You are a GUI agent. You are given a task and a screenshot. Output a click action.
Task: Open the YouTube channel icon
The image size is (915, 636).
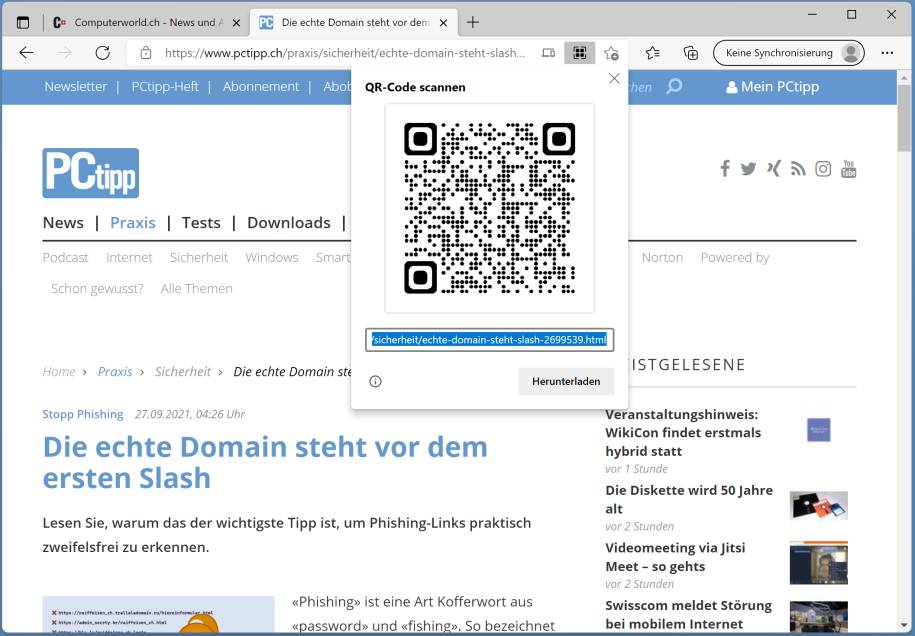(848, 169)
